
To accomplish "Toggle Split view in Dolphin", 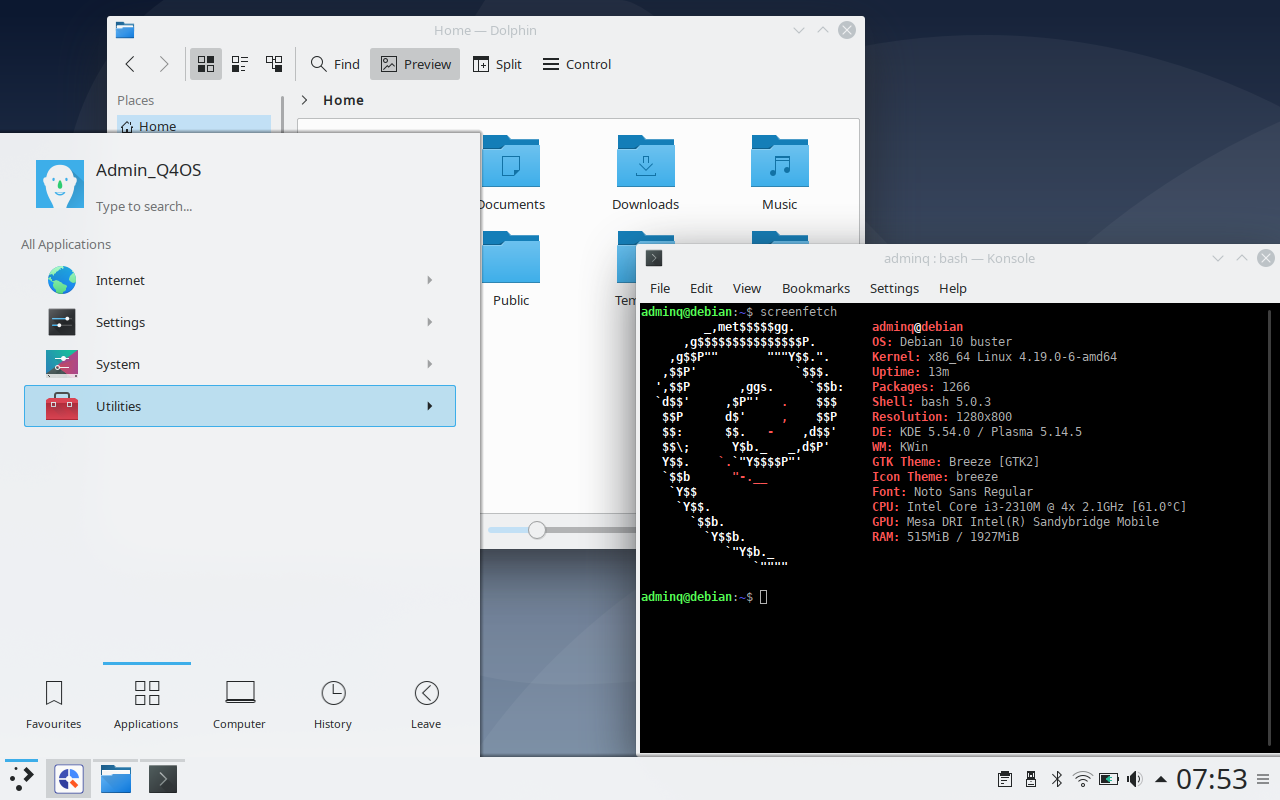I will (497, 64).
